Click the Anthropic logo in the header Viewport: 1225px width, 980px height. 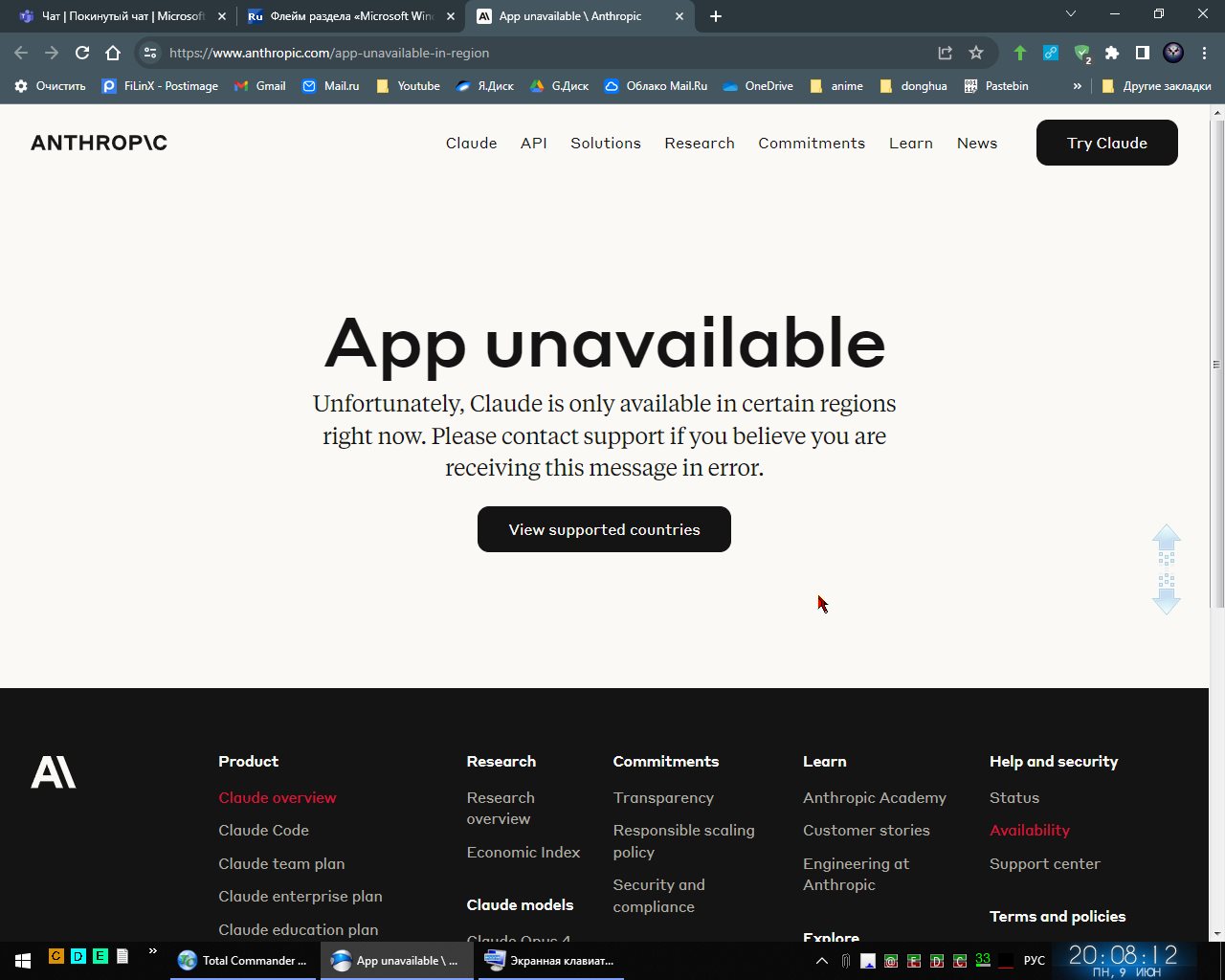click(99, 143)
